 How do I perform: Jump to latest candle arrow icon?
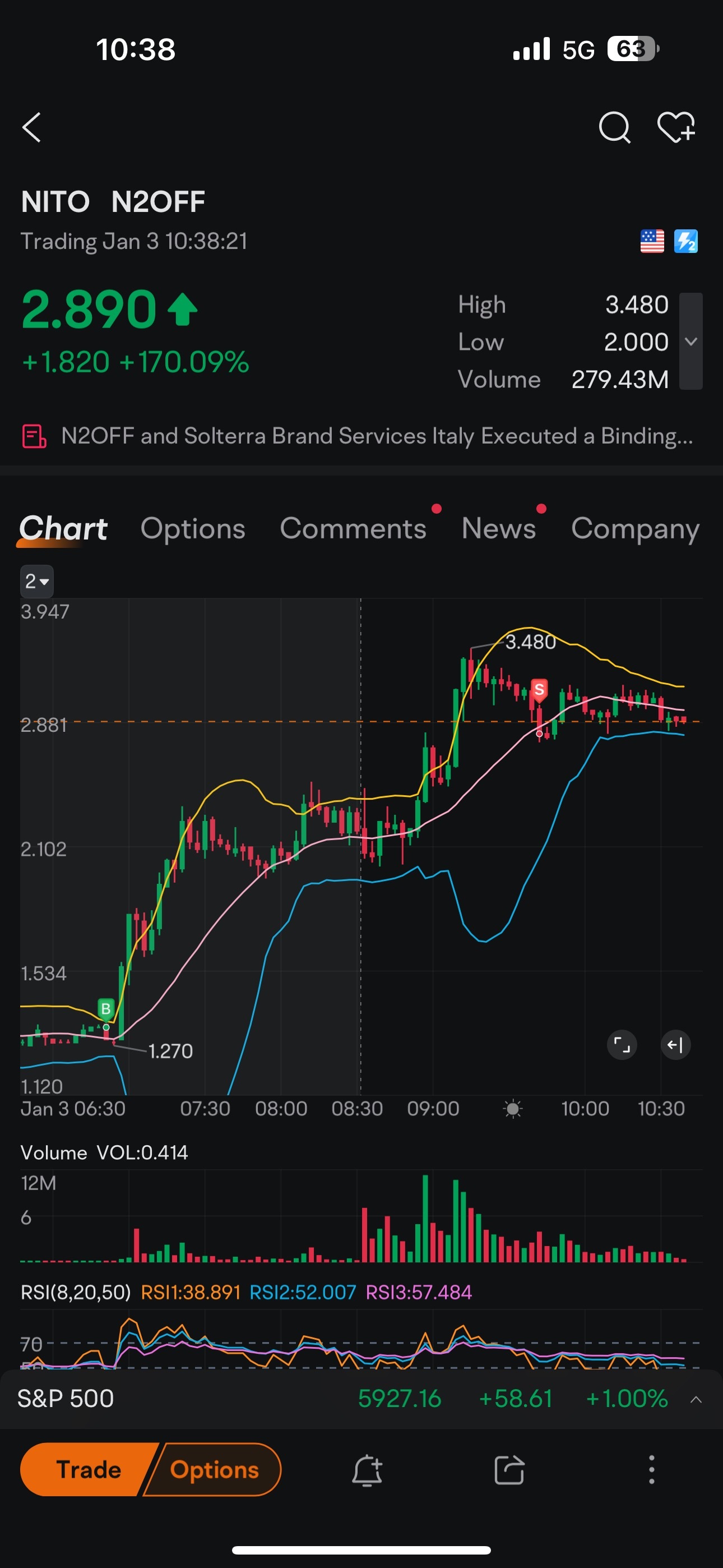pos(675,1045)
